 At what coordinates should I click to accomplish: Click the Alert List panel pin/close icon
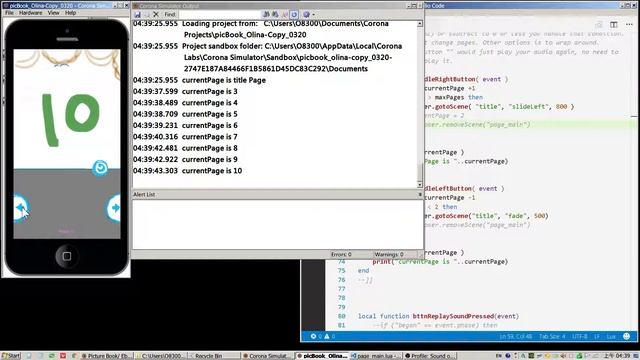click(x=420, y=195)
